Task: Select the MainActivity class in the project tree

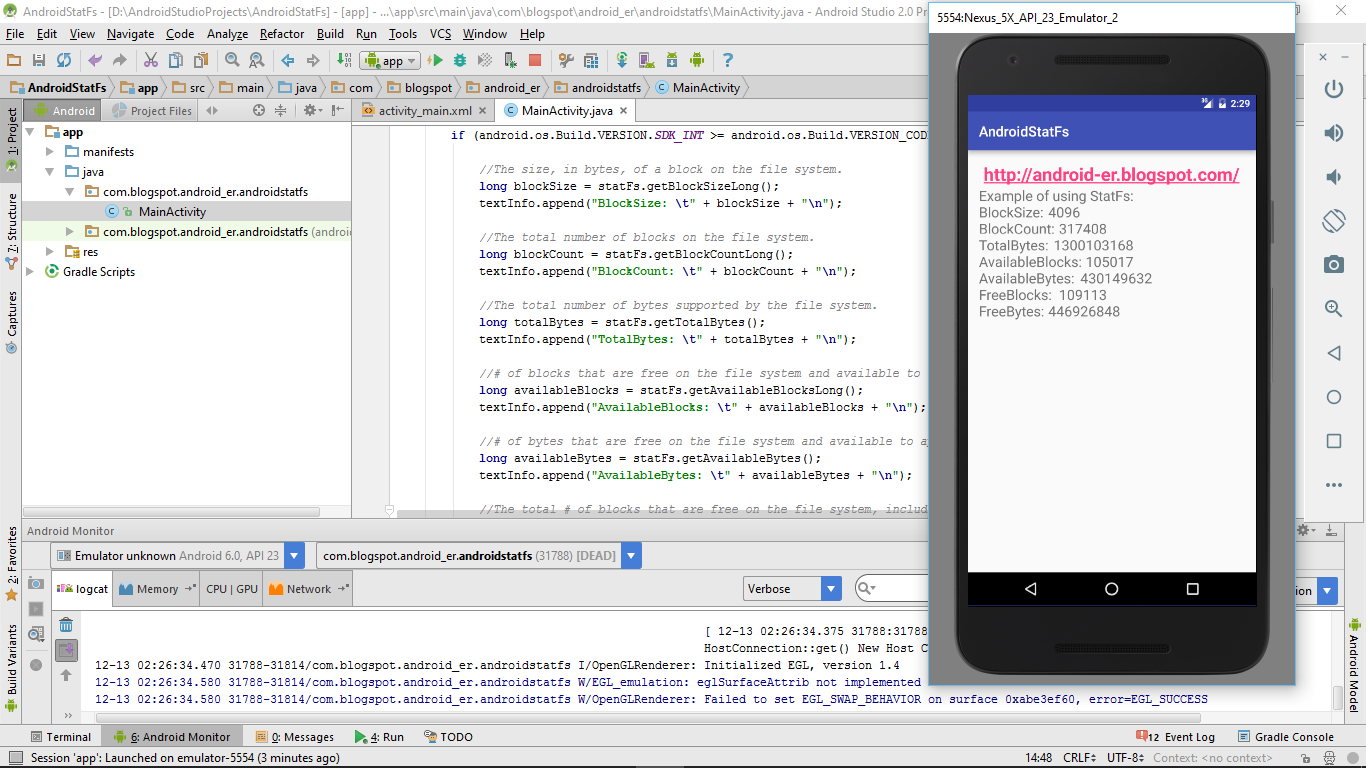Action: click(172, 212)
